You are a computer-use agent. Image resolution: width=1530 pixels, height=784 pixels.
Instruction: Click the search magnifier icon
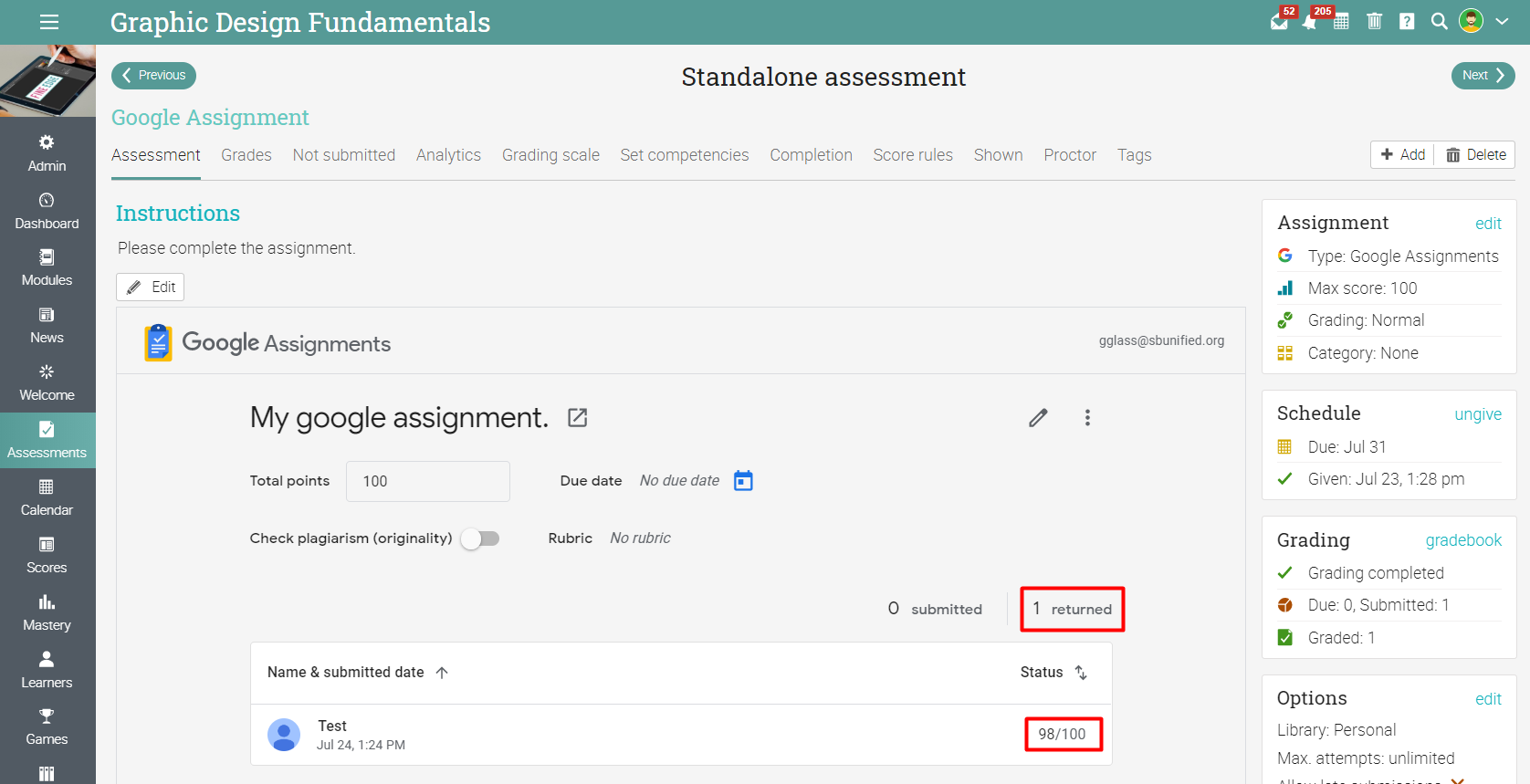pos(1439,21)
